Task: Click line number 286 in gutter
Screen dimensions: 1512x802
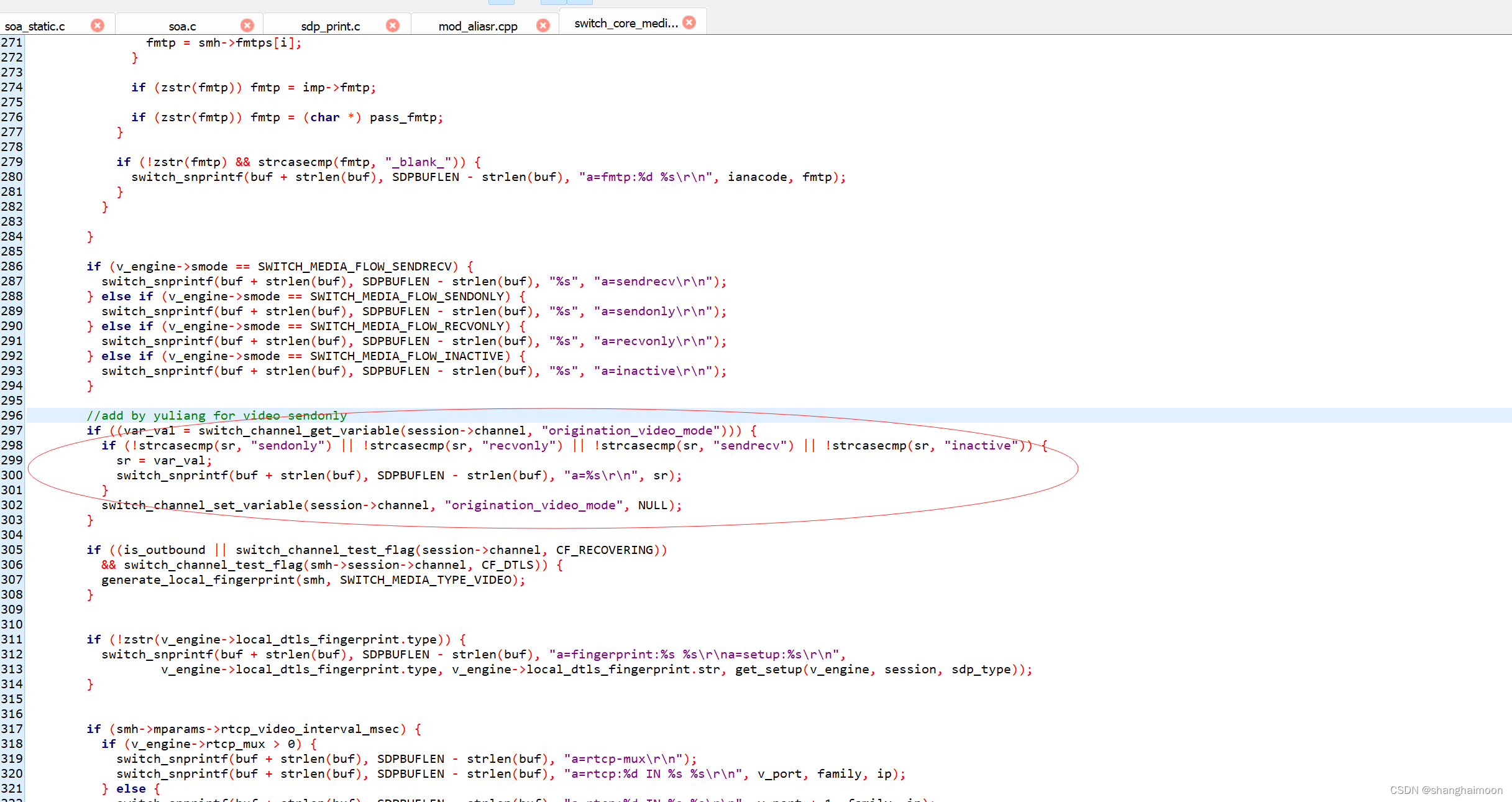Action: [12, 266]
